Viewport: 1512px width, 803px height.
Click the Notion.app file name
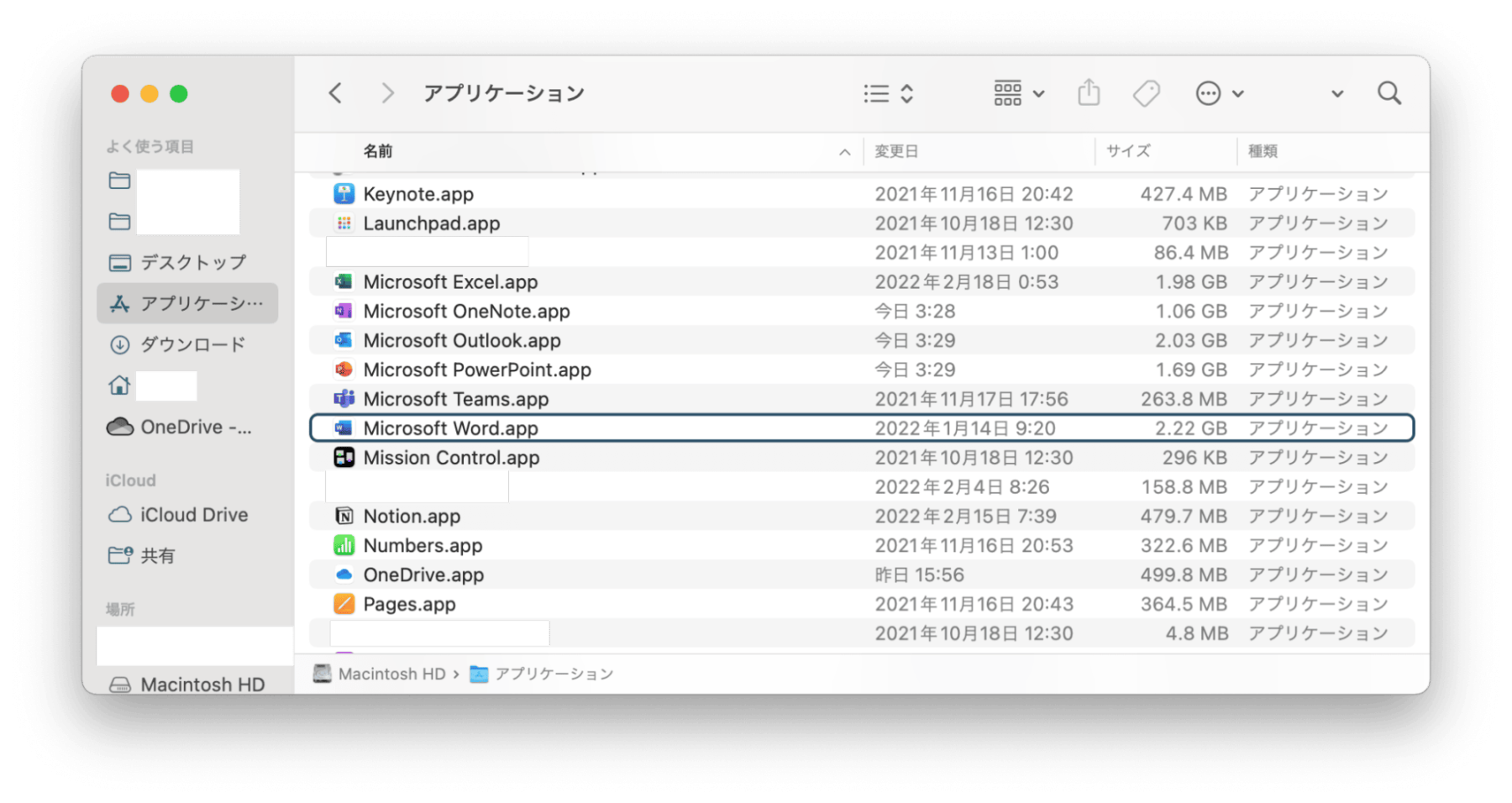coord(412,517)
